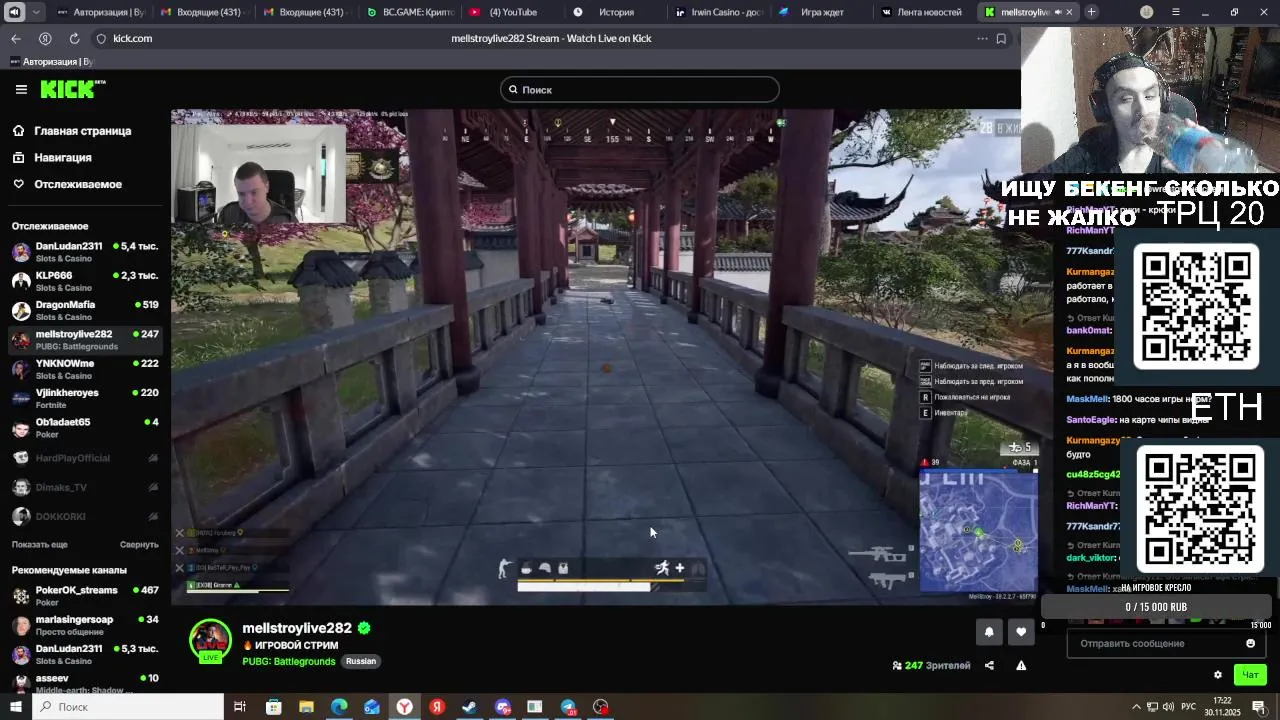Open Главная страница in the sidebar
Image resolution: width=1280 pixels, height=720 pixels.
(x=72, y=131)
